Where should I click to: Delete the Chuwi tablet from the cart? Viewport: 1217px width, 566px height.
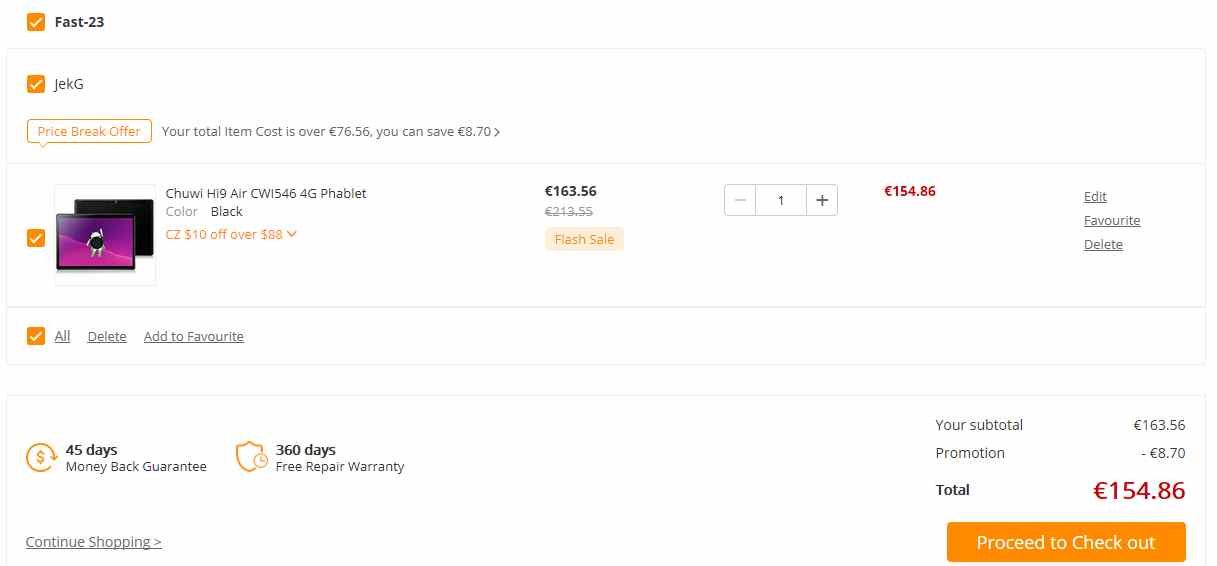pyautogui.click(x=1103, y=245)
